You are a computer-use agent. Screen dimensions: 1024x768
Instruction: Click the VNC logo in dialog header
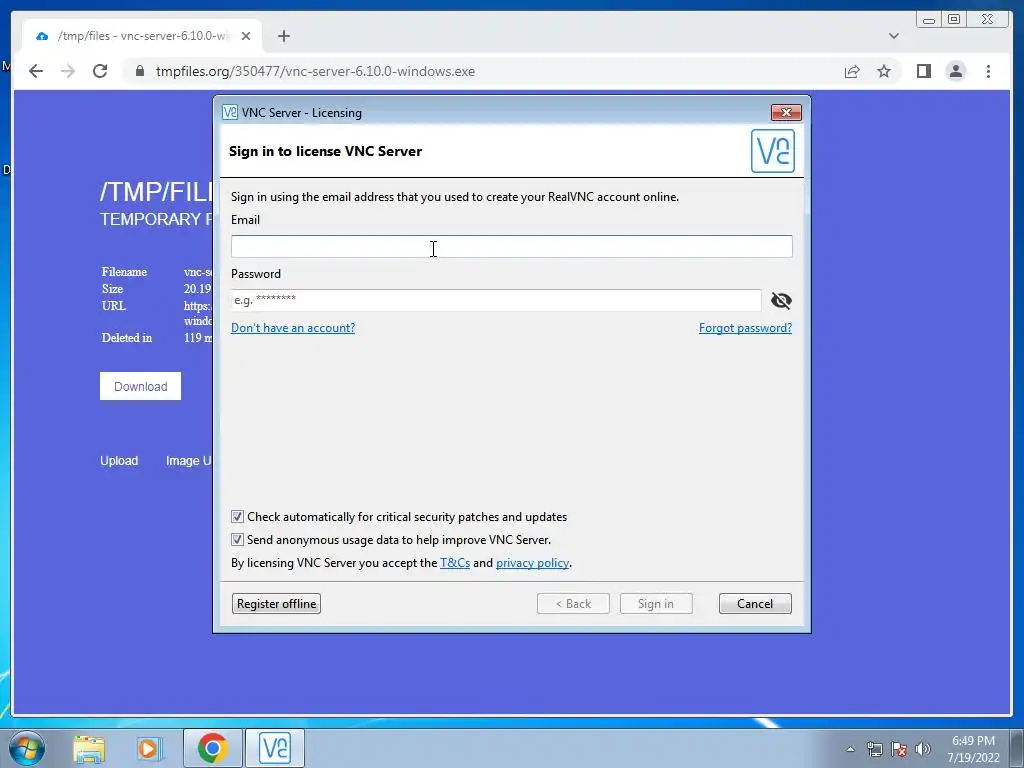[773, 151]
